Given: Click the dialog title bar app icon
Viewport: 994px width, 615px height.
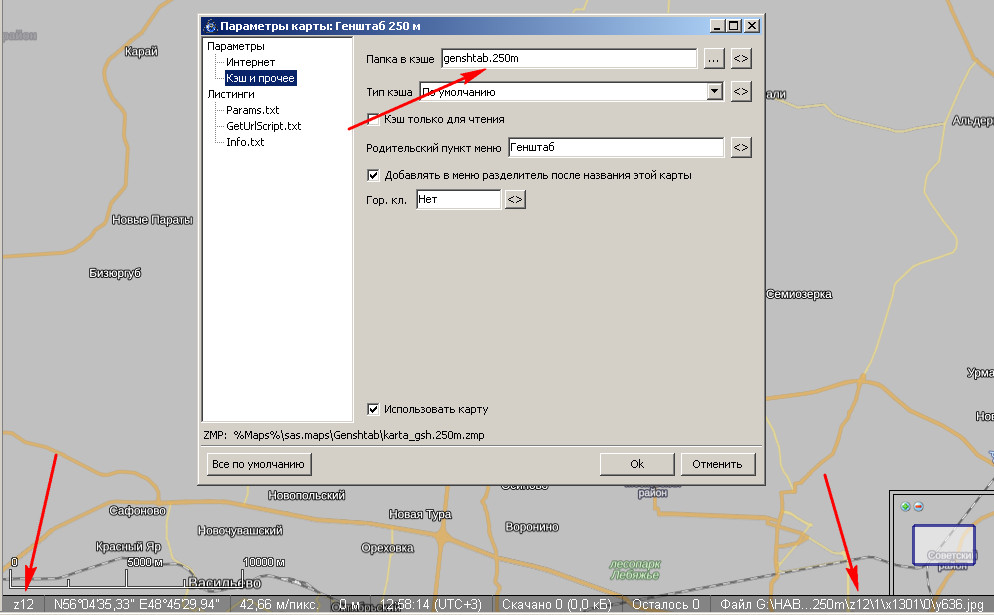Looking at the screenshot, I should 208,26.
